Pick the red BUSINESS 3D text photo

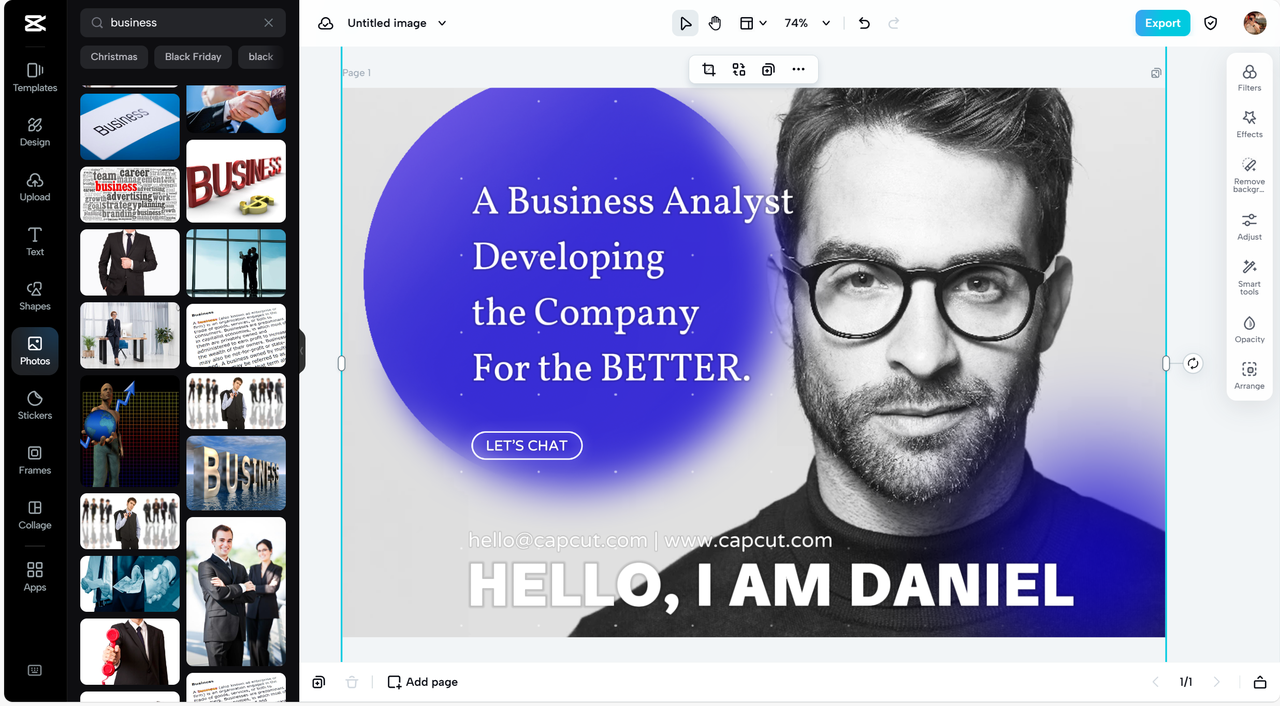[x=236, y=181]
